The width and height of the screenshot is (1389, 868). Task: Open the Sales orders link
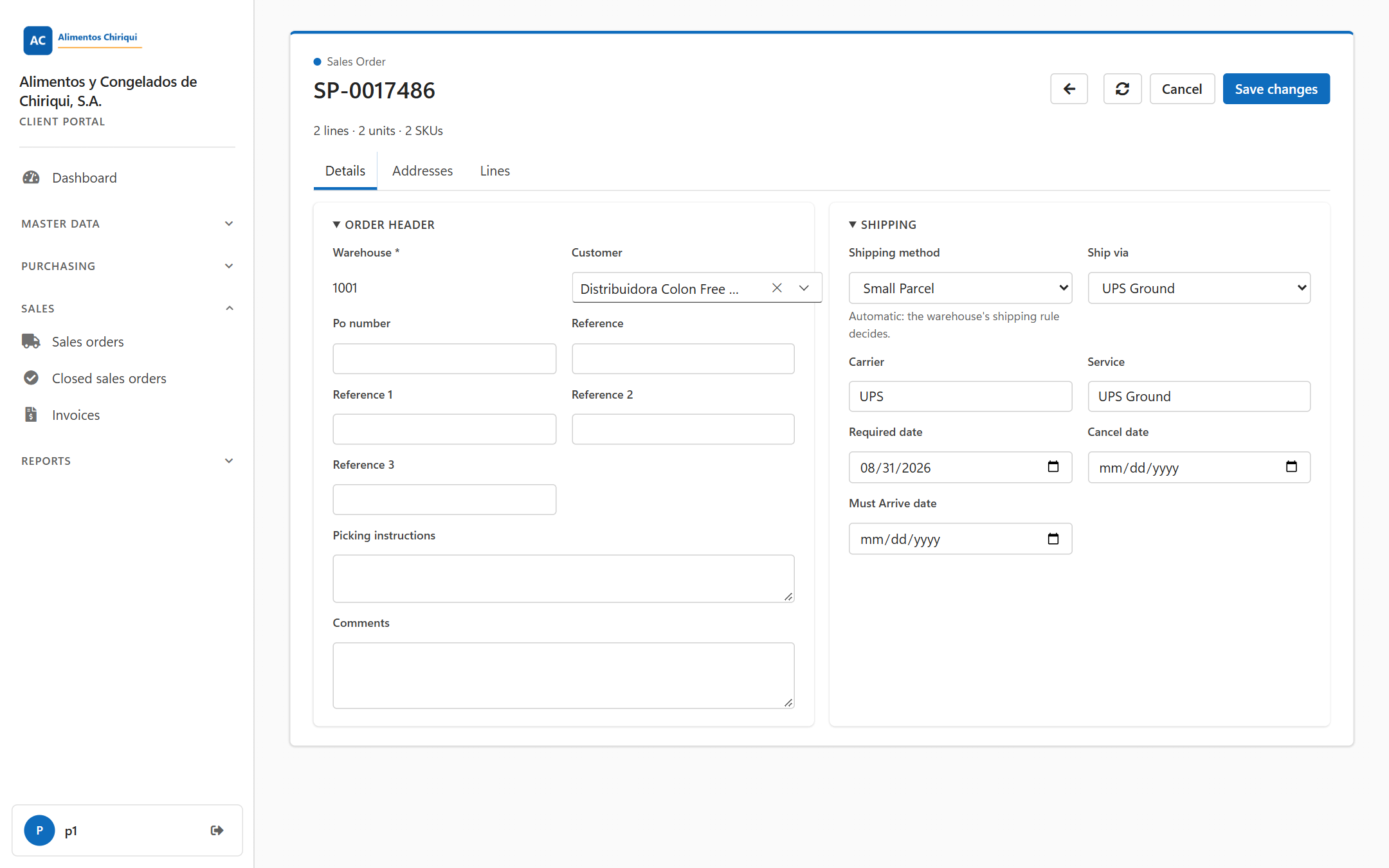(x=88, y=341)
